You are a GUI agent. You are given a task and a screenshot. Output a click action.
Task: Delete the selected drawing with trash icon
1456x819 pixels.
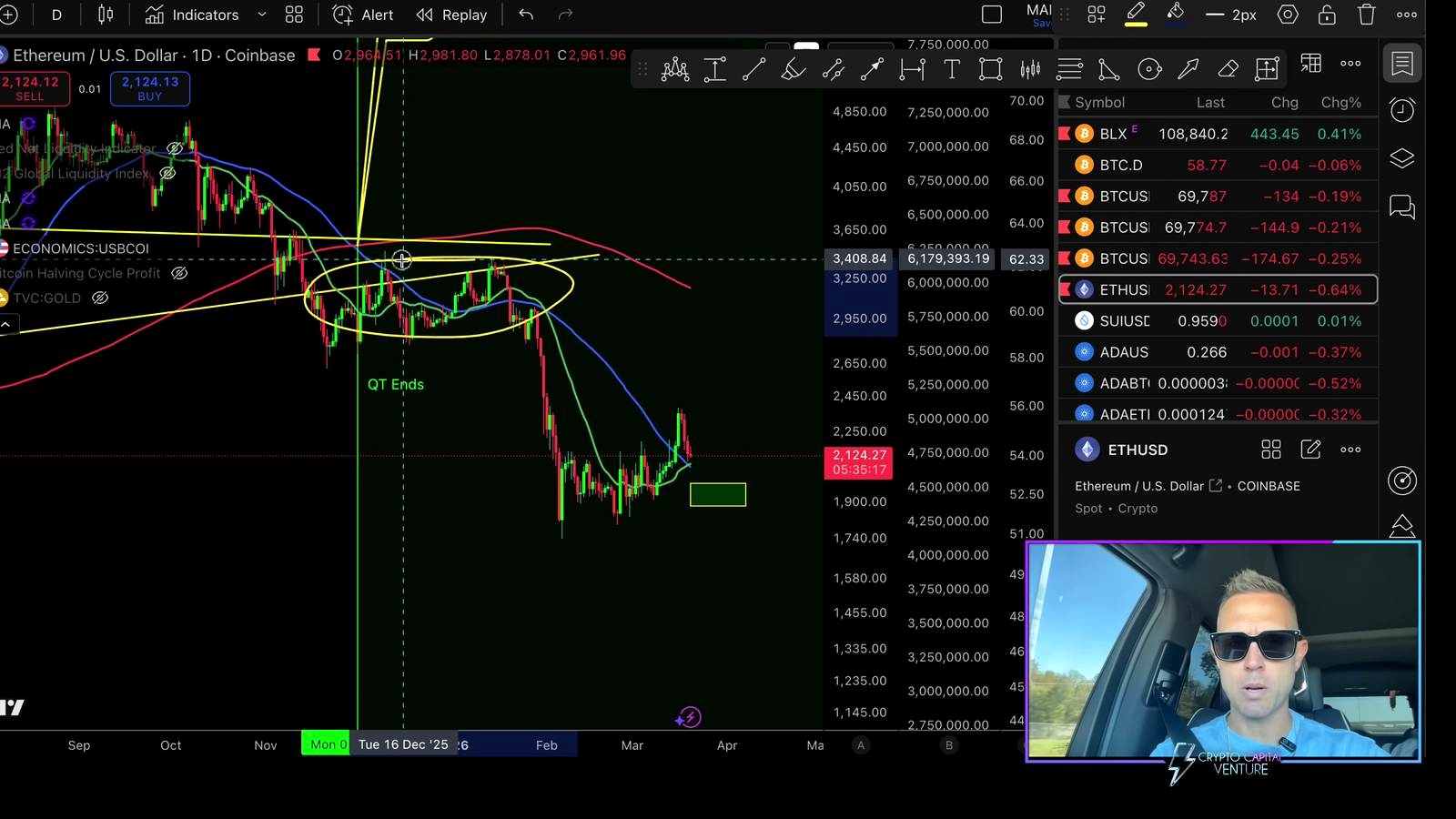(x=1367, y=15)
